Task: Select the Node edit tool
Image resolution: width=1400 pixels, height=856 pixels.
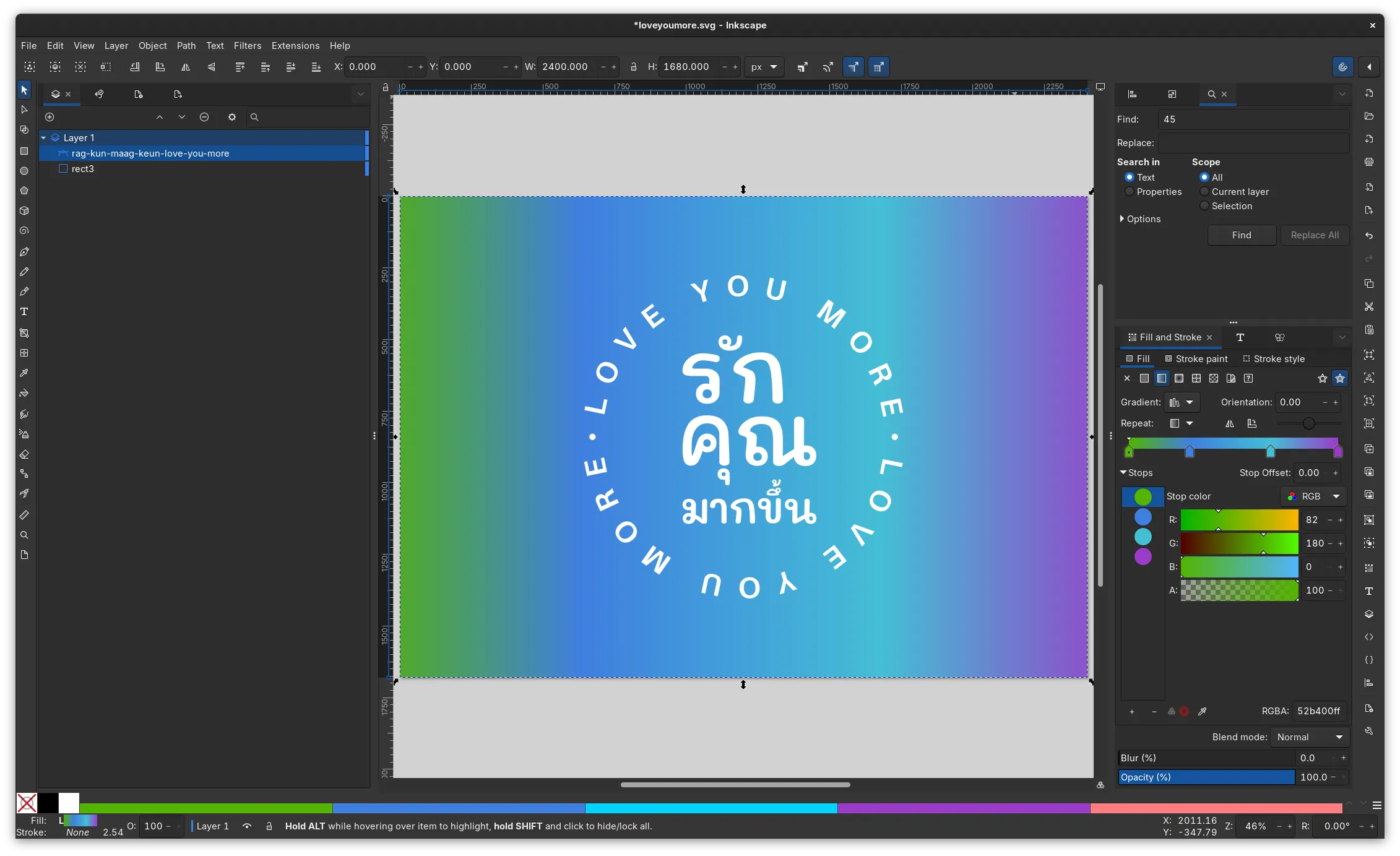Action: (x=24, y=110)
